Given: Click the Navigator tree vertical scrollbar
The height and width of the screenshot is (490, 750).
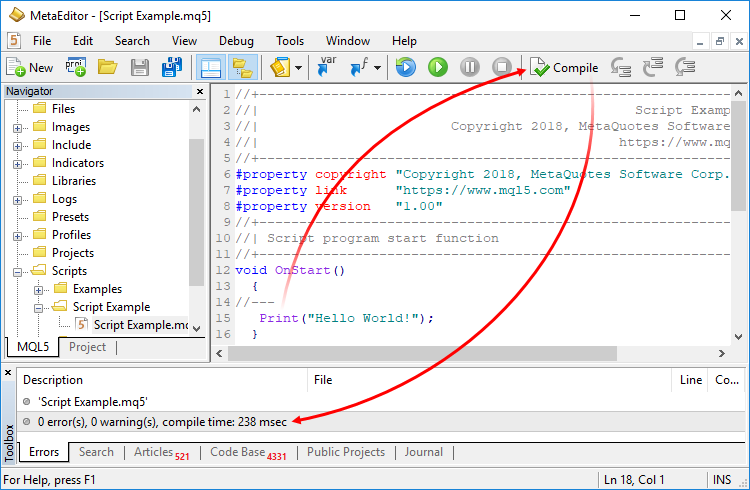Looking at the screenshot, I should pos(196,212).
